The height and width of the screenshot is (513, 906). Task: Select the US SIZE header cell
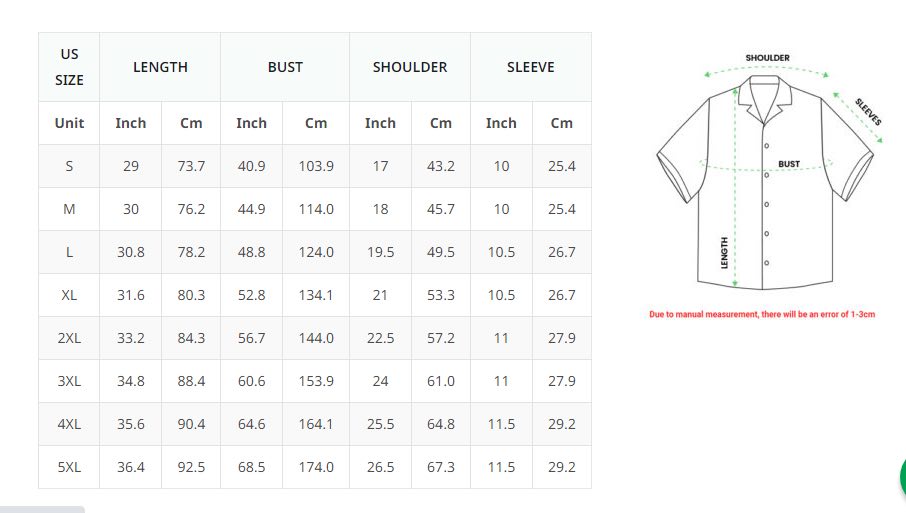pyautogui.click(x=69, y=67)
